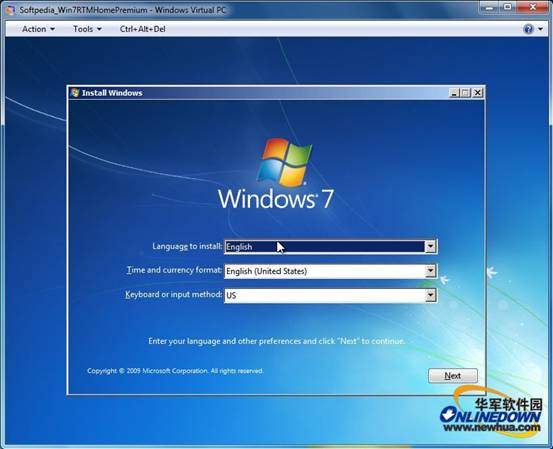Screen dimensions: 553x449
Task: Click the 'Language to install:' label
Action: tap(187, 246)
